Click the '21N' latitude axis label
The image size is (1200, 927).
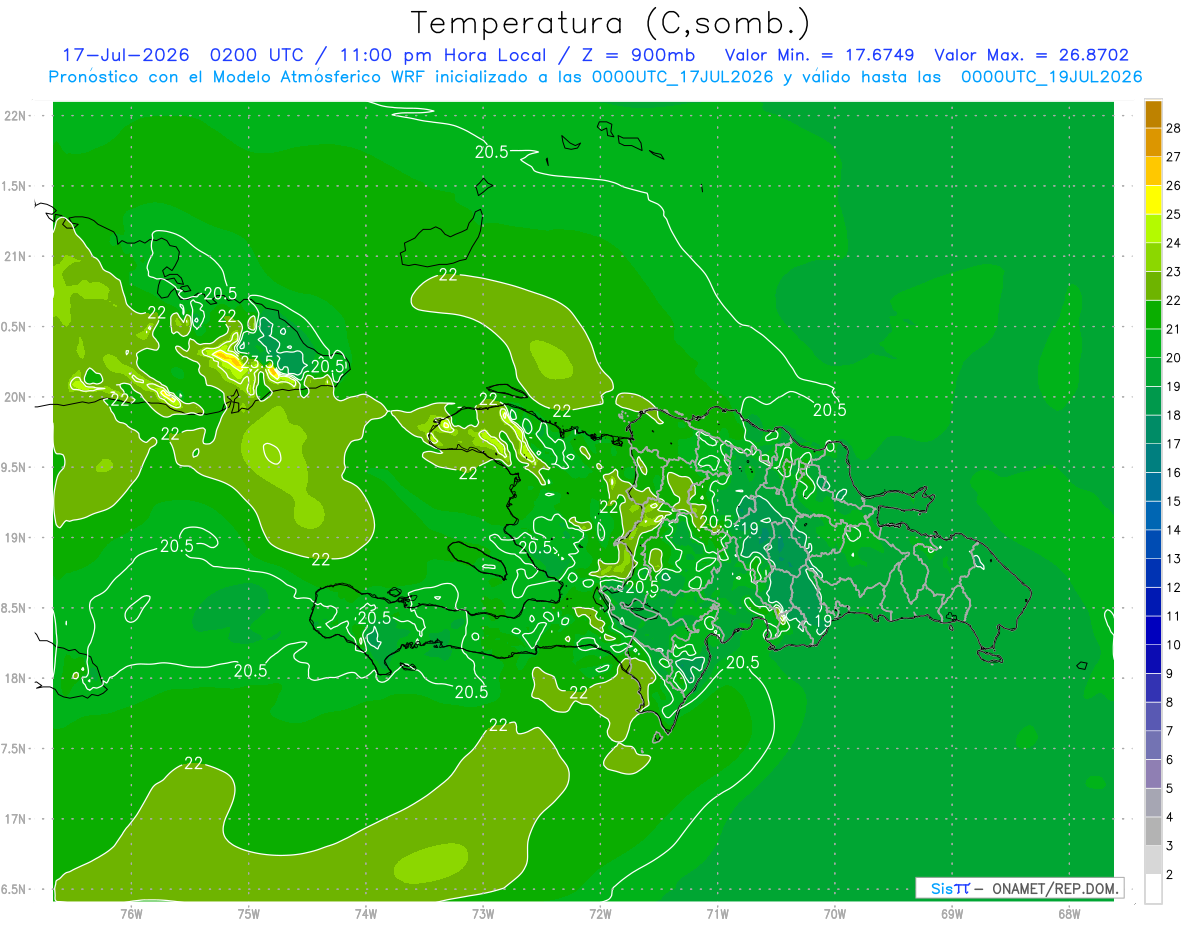(x=15, y=256)
